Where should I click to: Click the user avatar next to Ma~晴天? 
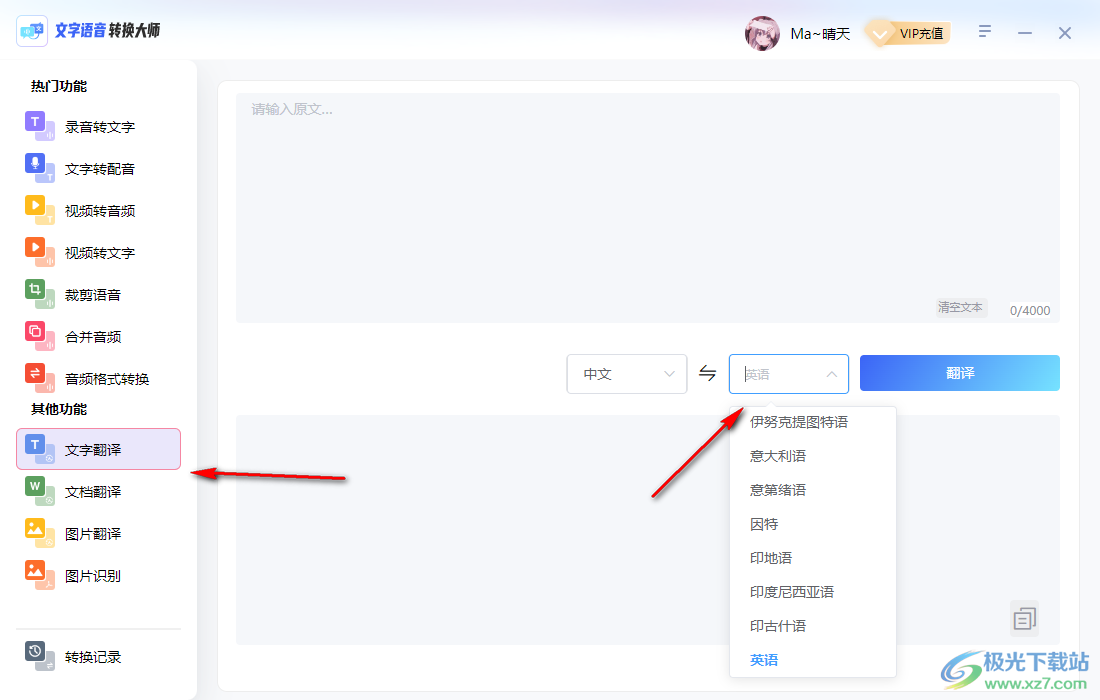click(x=763, y=33)
